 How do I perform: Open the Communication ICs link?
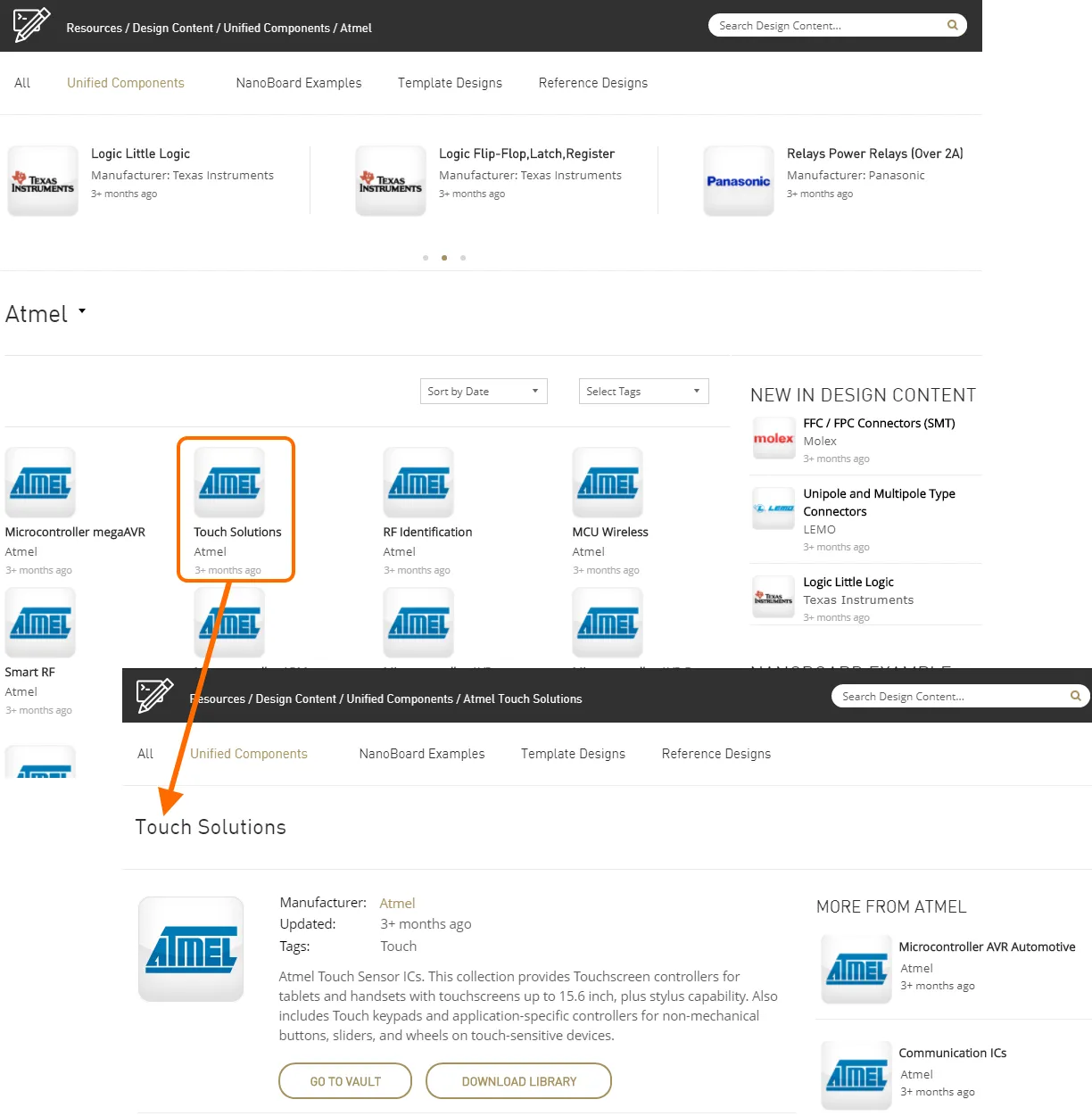(x=952, y=1054)
